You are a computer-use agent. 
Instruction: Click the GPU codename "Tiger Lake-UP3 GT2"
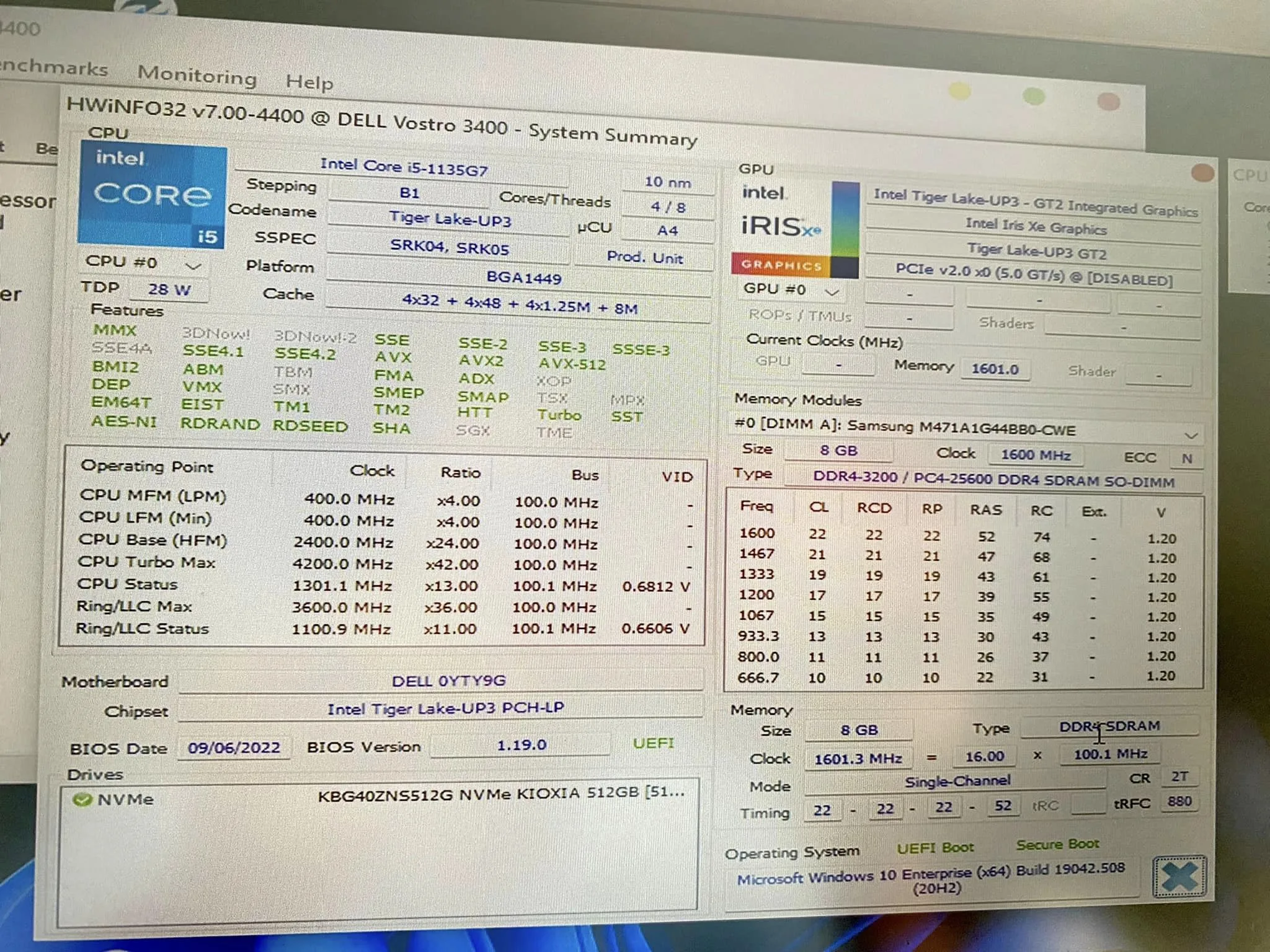1034,252
